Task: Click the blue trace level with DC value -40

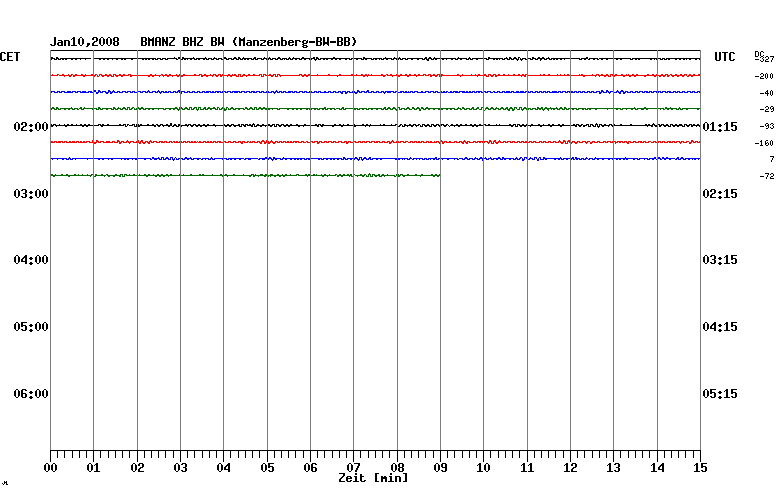Action: pyautogui.click(x=376, y=92)
